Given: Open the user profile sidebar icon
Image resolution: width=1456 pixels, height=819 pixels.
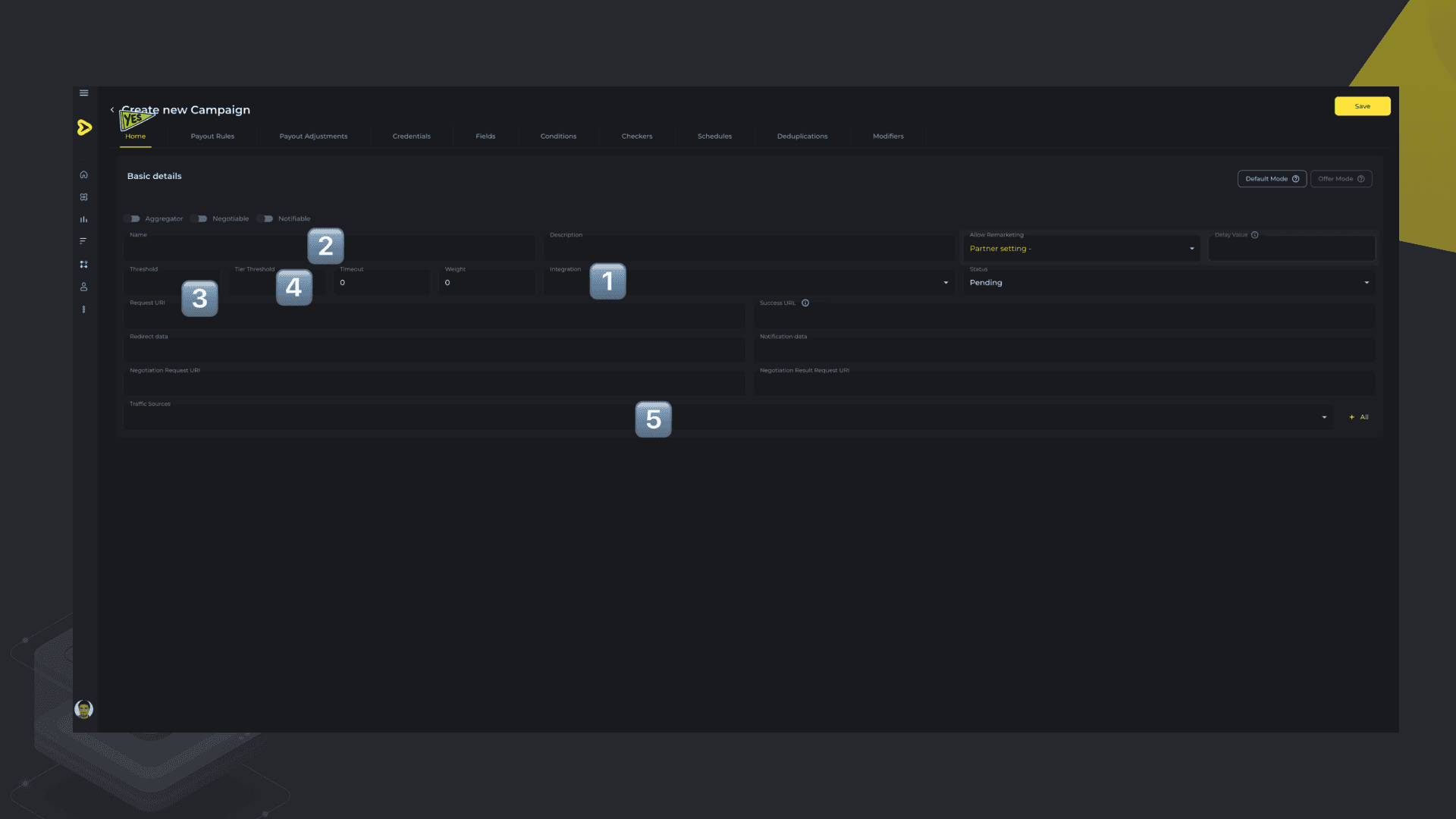Looking at the screenshot, I should coord(84,287).
